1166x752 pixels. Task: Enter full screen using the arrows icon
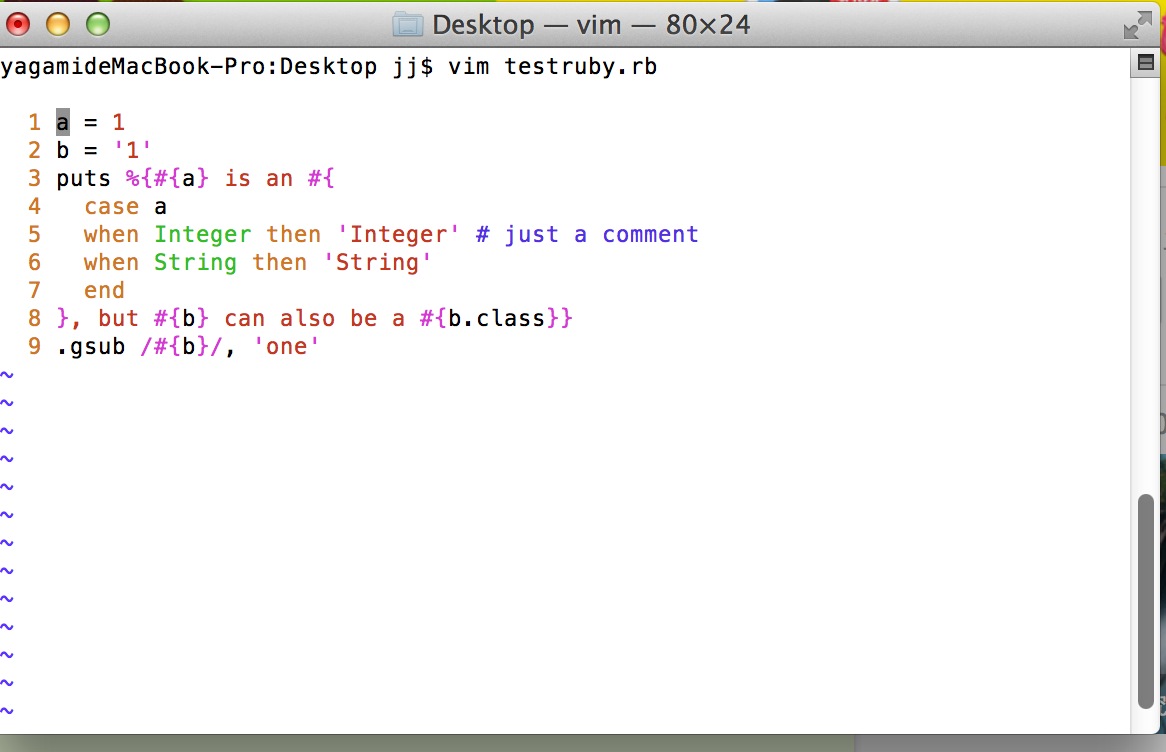click(x=1138, y=25)
